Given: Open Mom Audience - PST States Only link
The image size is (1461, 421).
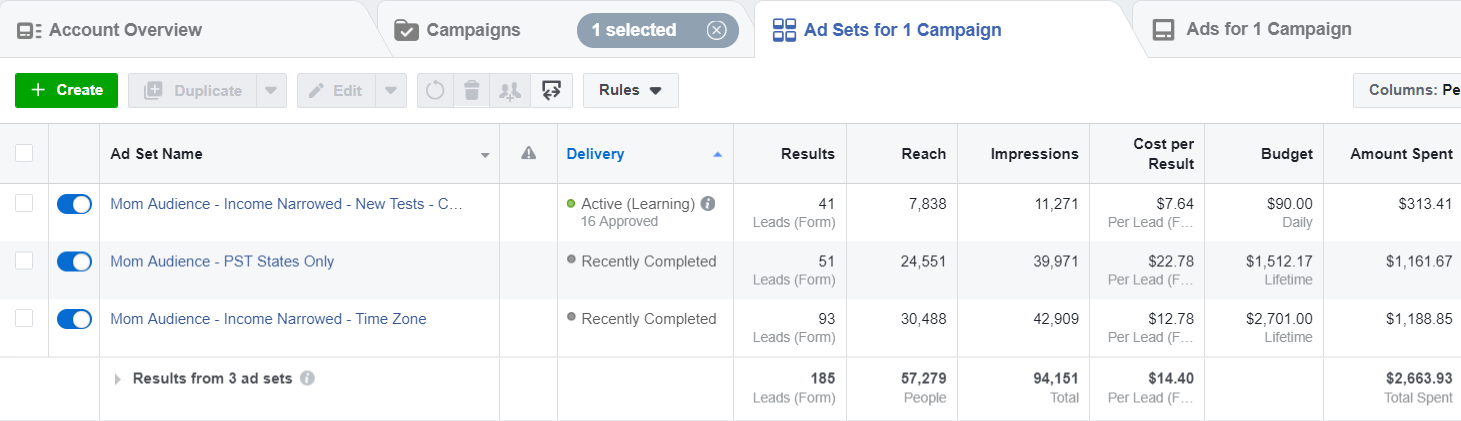Looking at the screenshot, I should click(x=222, y=262).
